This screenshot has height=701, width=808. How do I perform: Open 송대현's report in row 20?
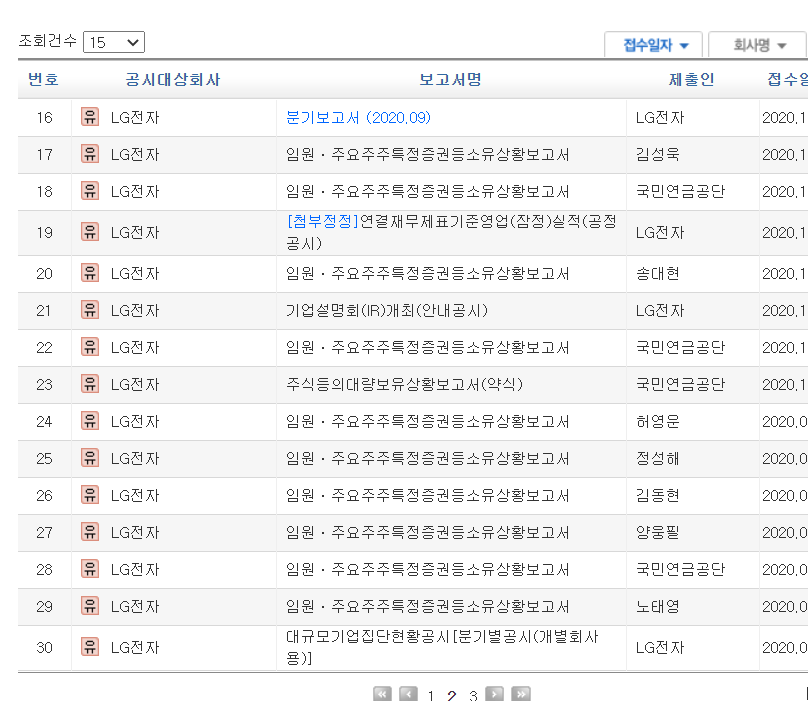tap(428, 274)
